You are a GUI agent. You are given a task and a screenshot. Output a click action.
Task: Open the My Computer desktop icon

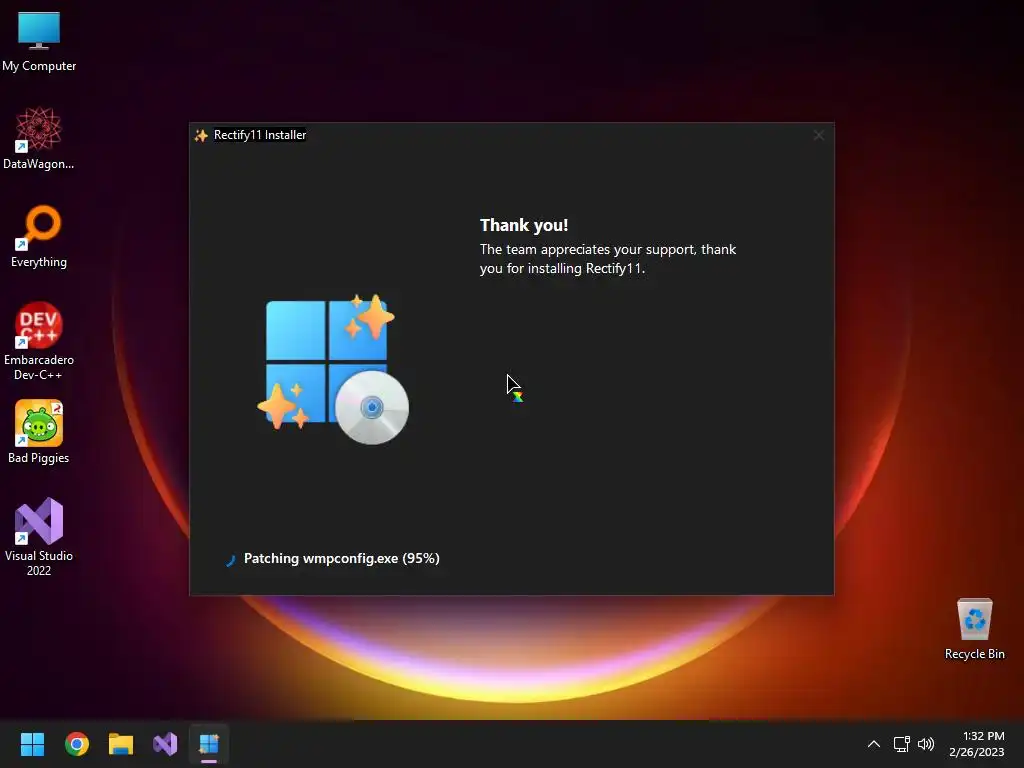39,41
